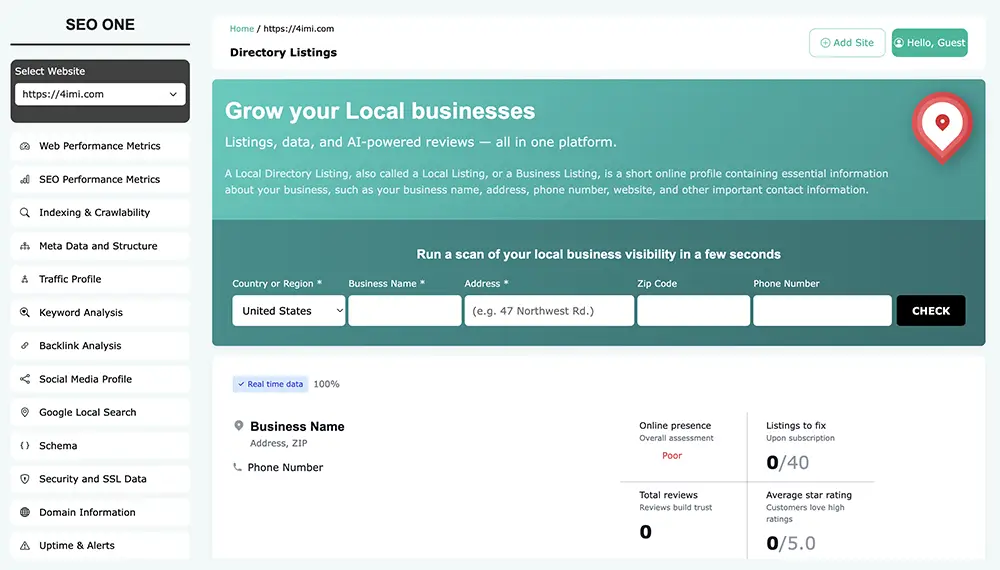Viewport: 1000px width, 570px height.
Task: Click the Meta Data and Structure icon
Action: coord(25,246)
